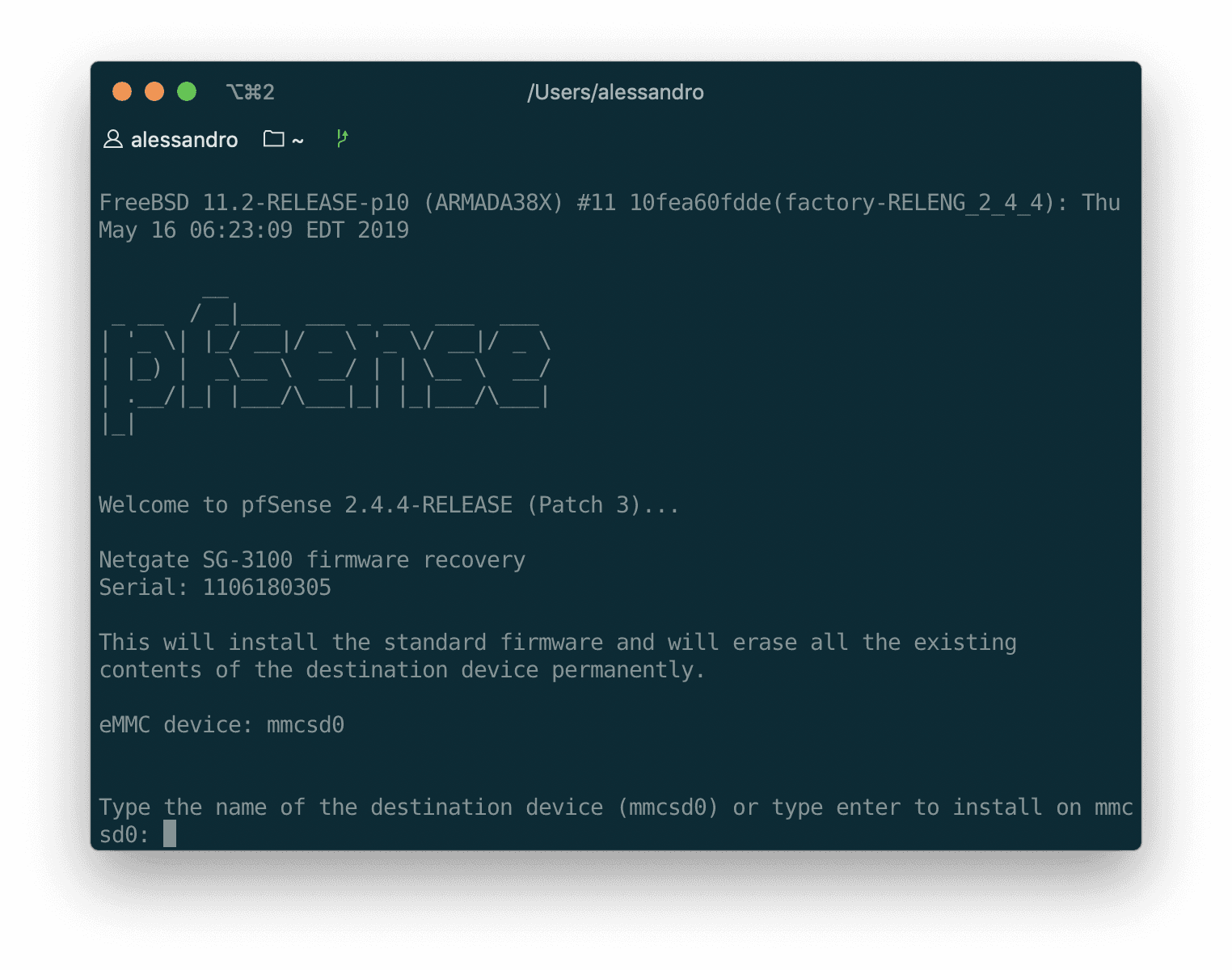1232x970 pixels.
Task: Click the user profile icon beside alessandro
Action: click(x=113, y=139)
